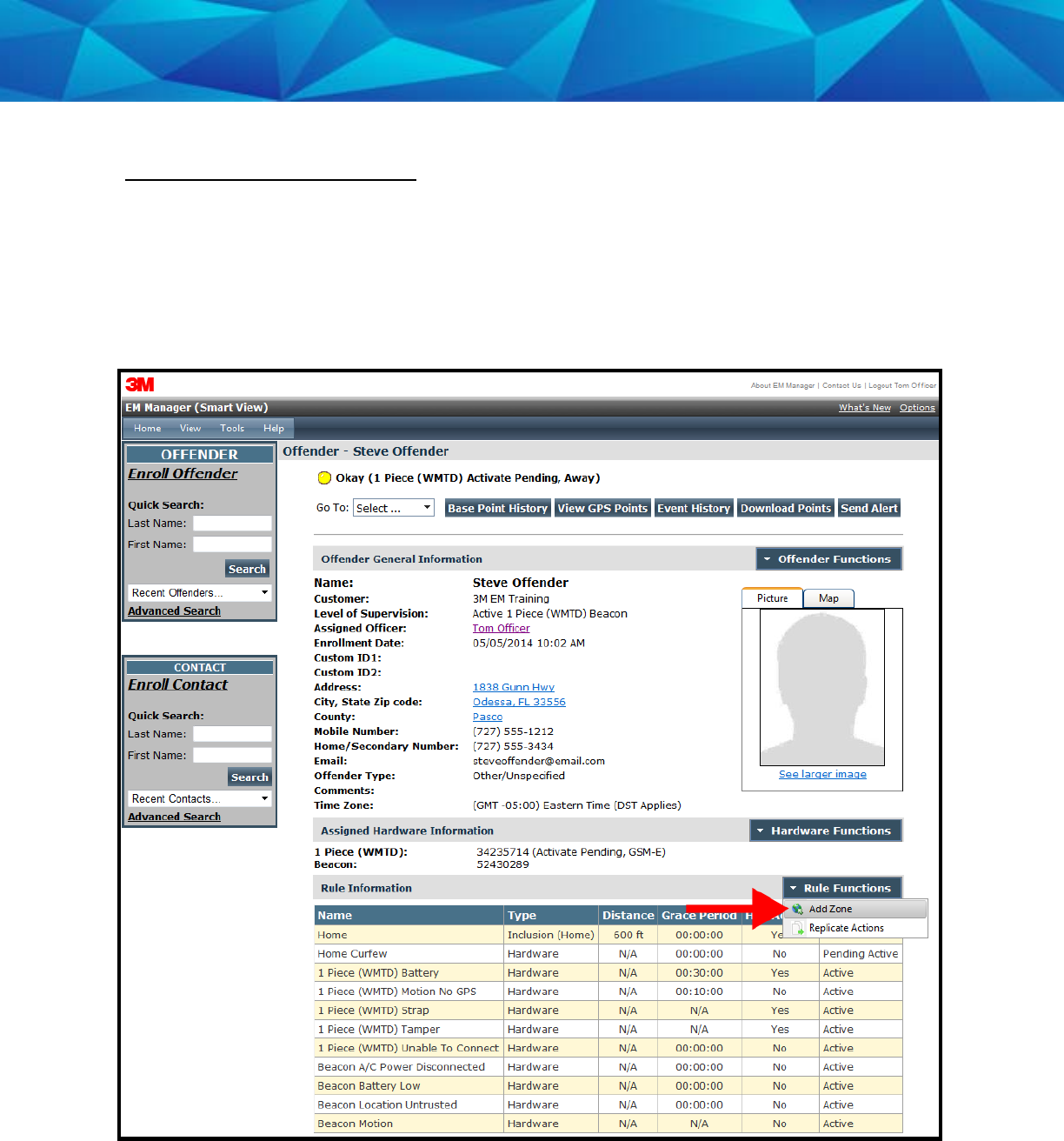Click Search in the Contact panel
This screenshot has width=1064, height=1141.
[x=250, y=777]
